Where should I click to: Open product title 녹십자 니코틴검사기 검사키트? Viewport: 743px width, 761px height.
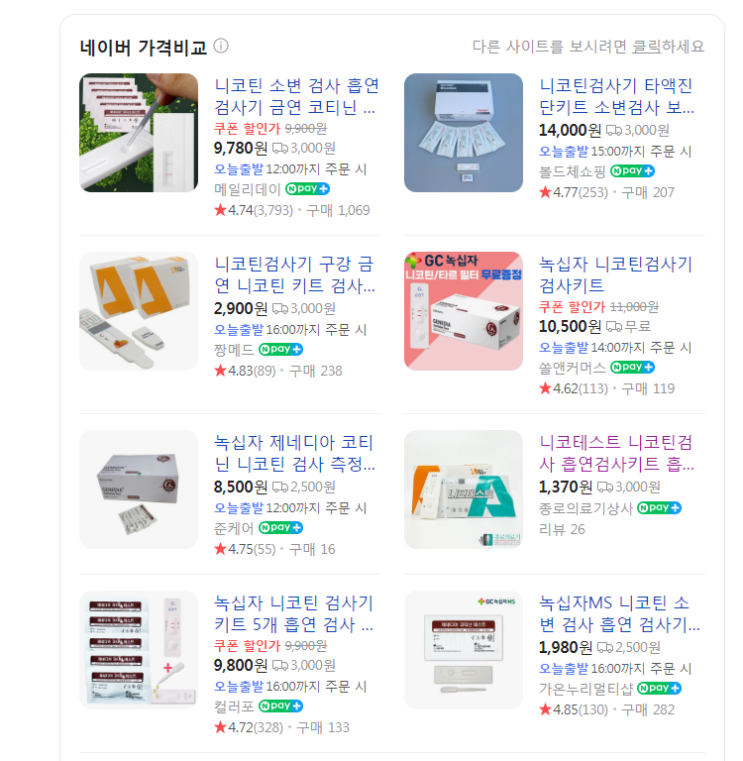(x=615, y=275)
